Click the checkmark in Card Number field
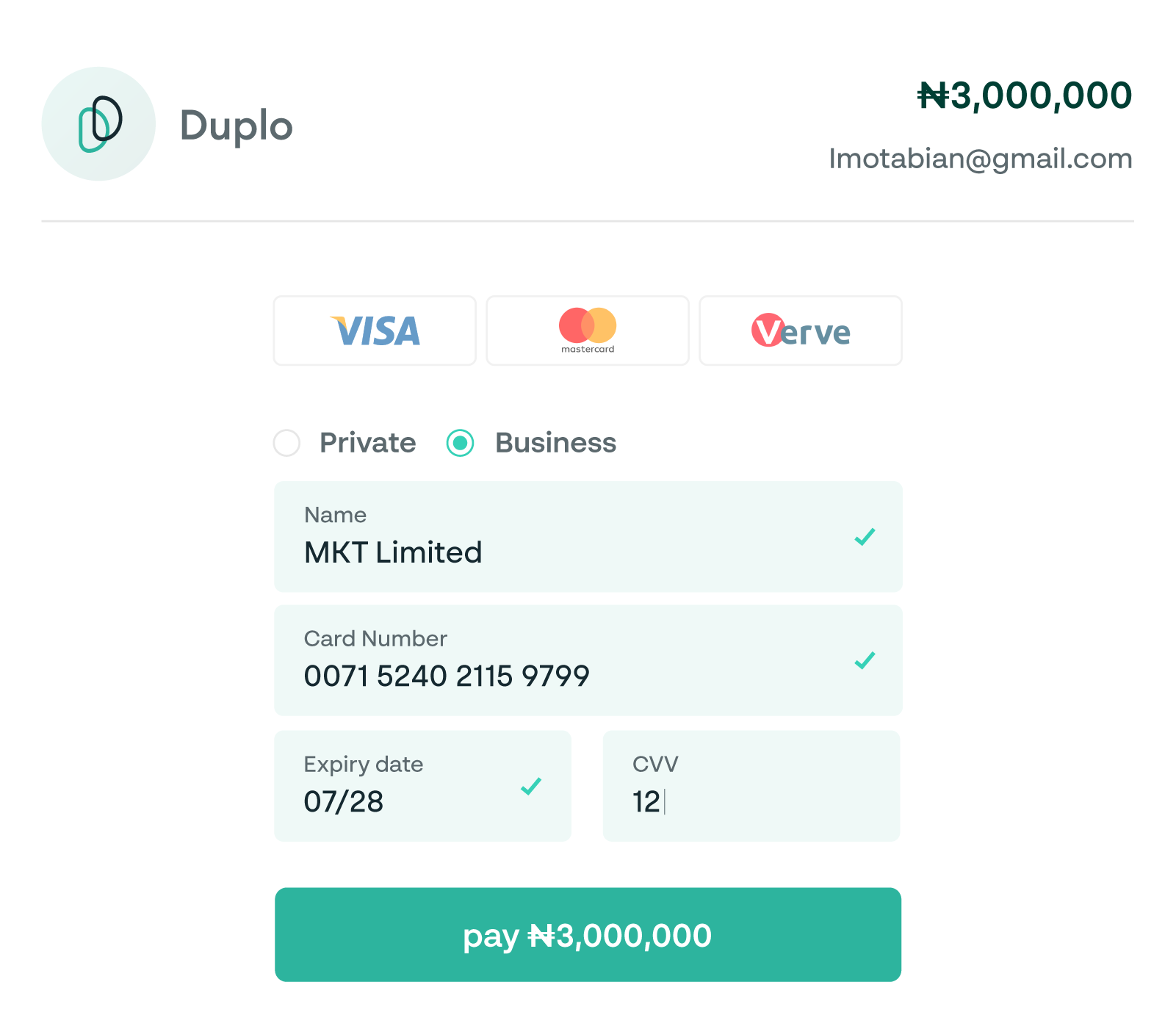Image resolution: width=1176 pixels, height=1029 pixels. pyautogui.click(x=865, y=660)
